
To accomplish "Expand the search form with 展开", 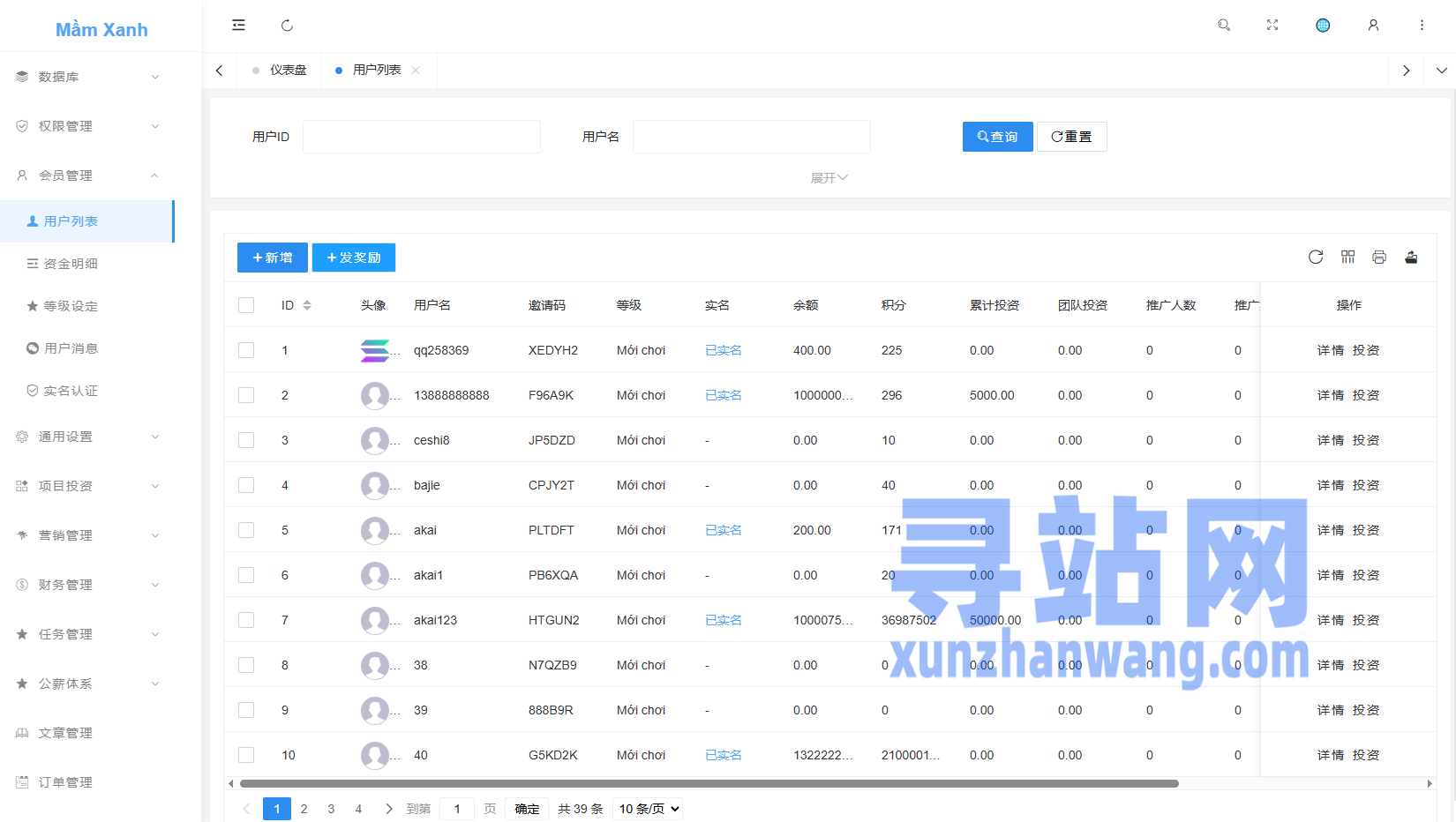I will point(829,178).
